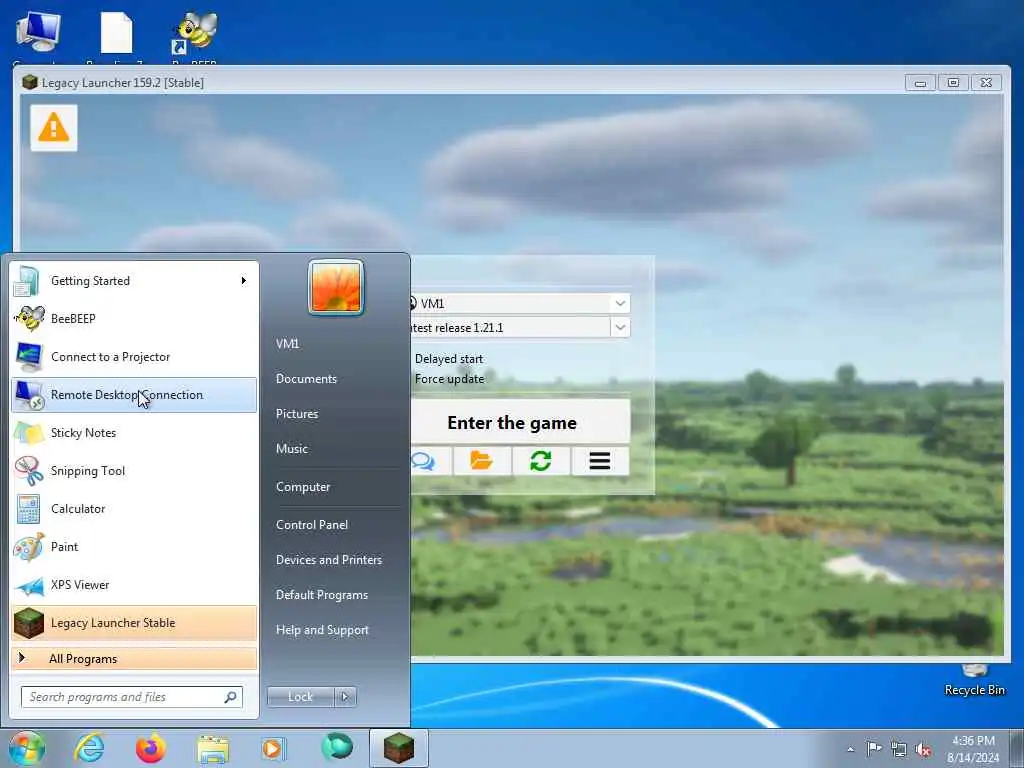Click the Legacy Launcher taskbar grass block
This screenshot has height=768, width=1024.
[399, 748]
